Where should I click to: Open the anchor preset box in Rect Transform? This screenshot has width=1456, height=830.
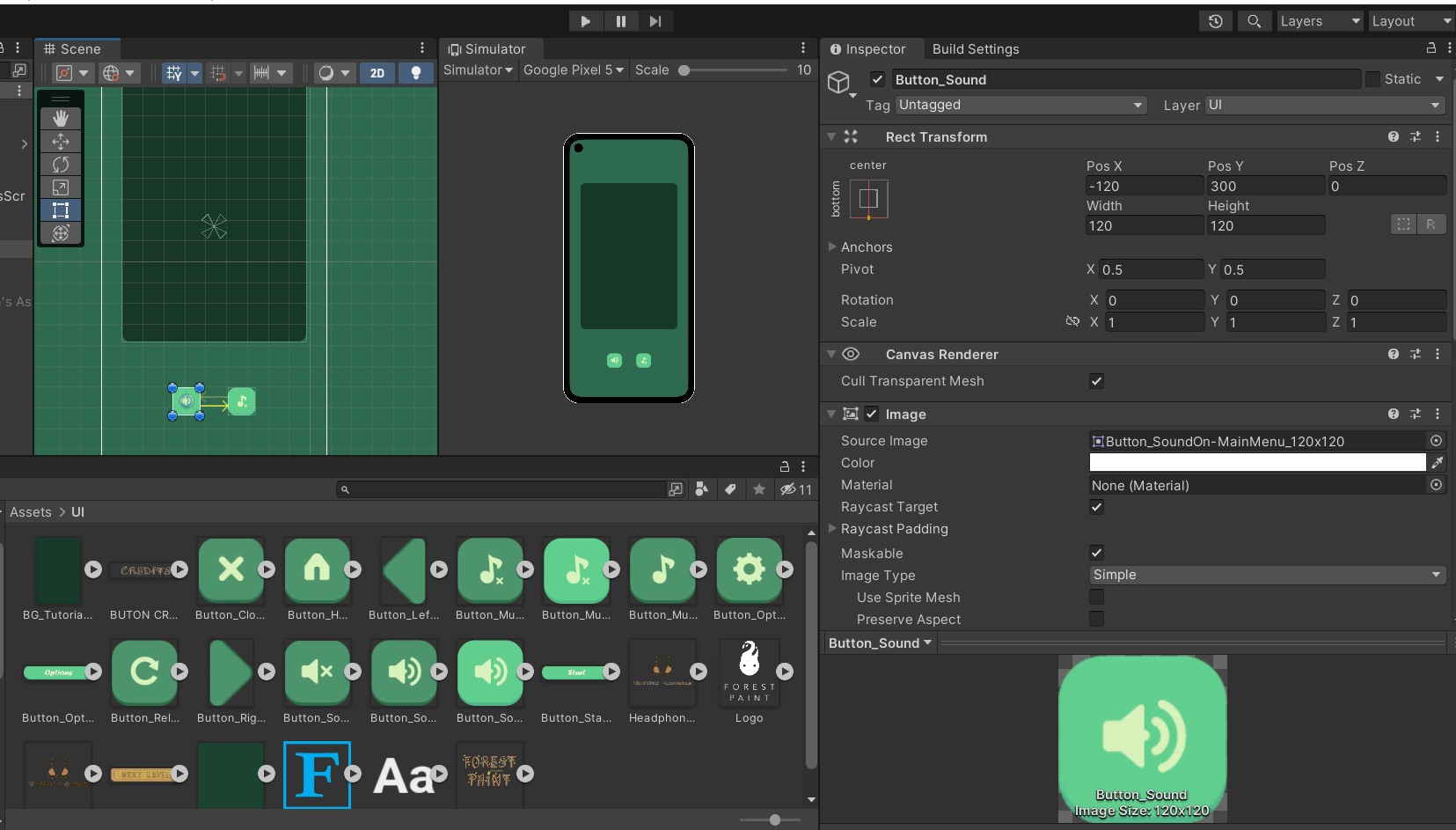pos(868,199)
